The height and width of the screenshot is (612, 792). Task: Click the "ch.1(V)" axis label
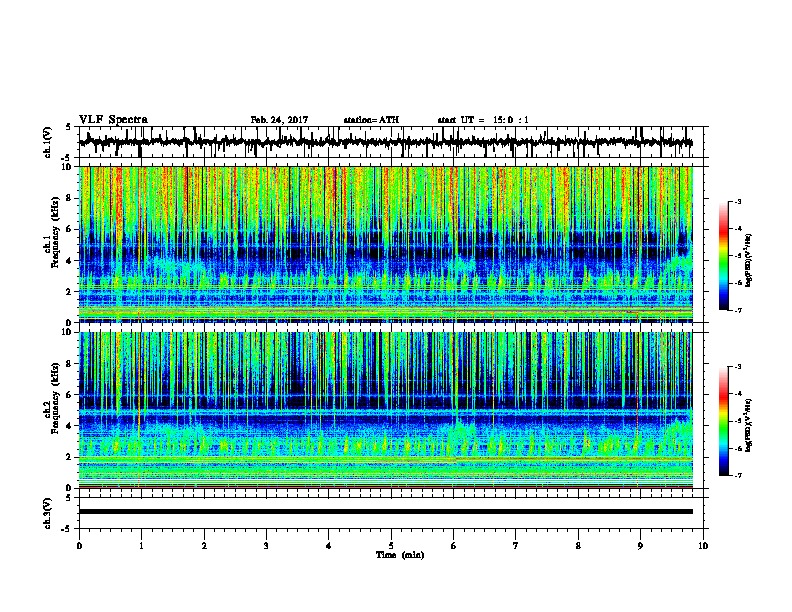tap(47, 142)
